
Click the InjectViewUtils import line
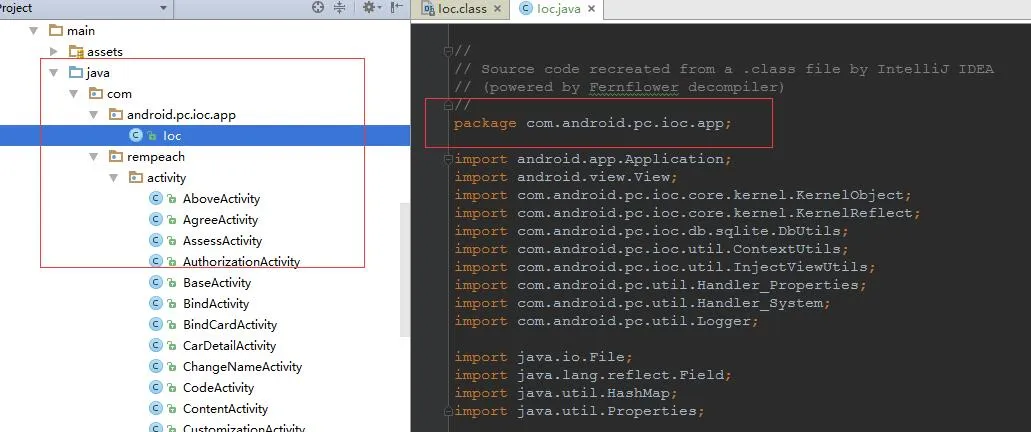(x=665, y=268)
